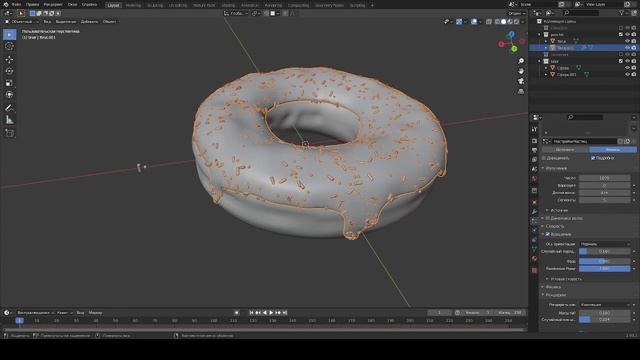The image size is (640, 360).
Task: Expand the Скорость (Velocity) panel
Action: click(x=555, y=226)
